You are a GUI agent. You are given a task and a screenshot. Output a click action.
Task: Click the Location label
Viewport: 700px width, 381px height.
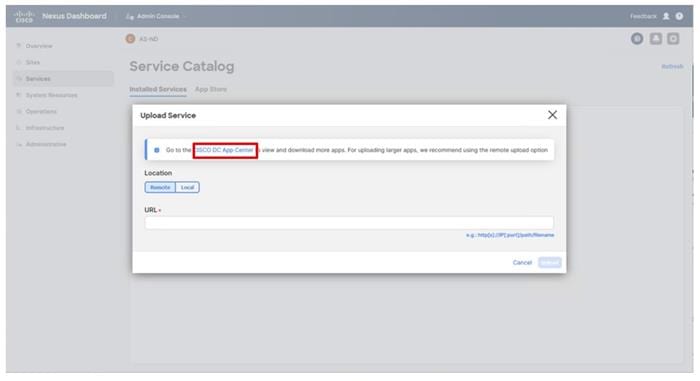(x=158, y=173)
